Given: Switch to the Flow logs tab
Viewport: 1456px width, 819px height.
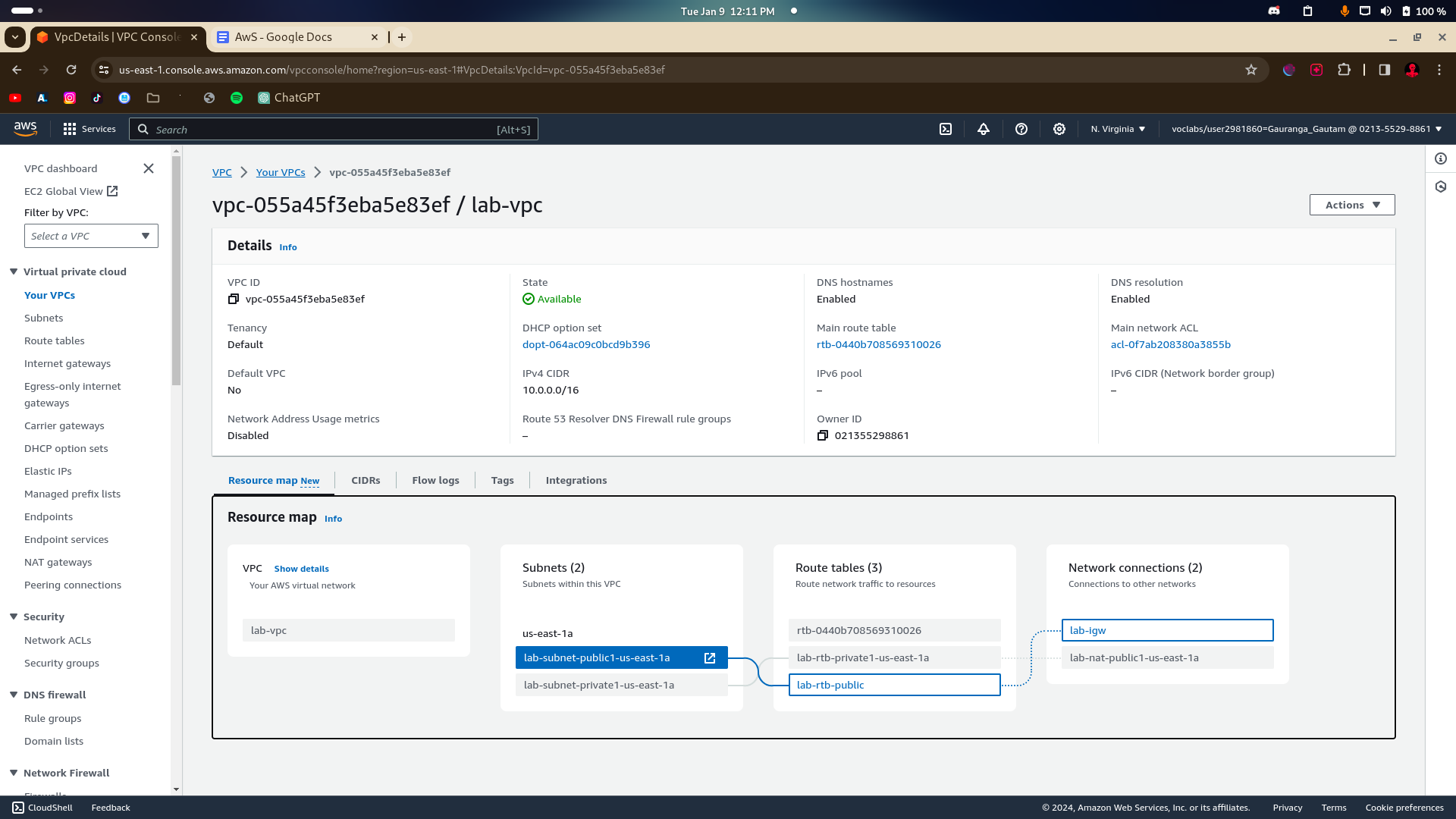Looking at the screenshot, I should pyautogui.click(x=435, y=480).
